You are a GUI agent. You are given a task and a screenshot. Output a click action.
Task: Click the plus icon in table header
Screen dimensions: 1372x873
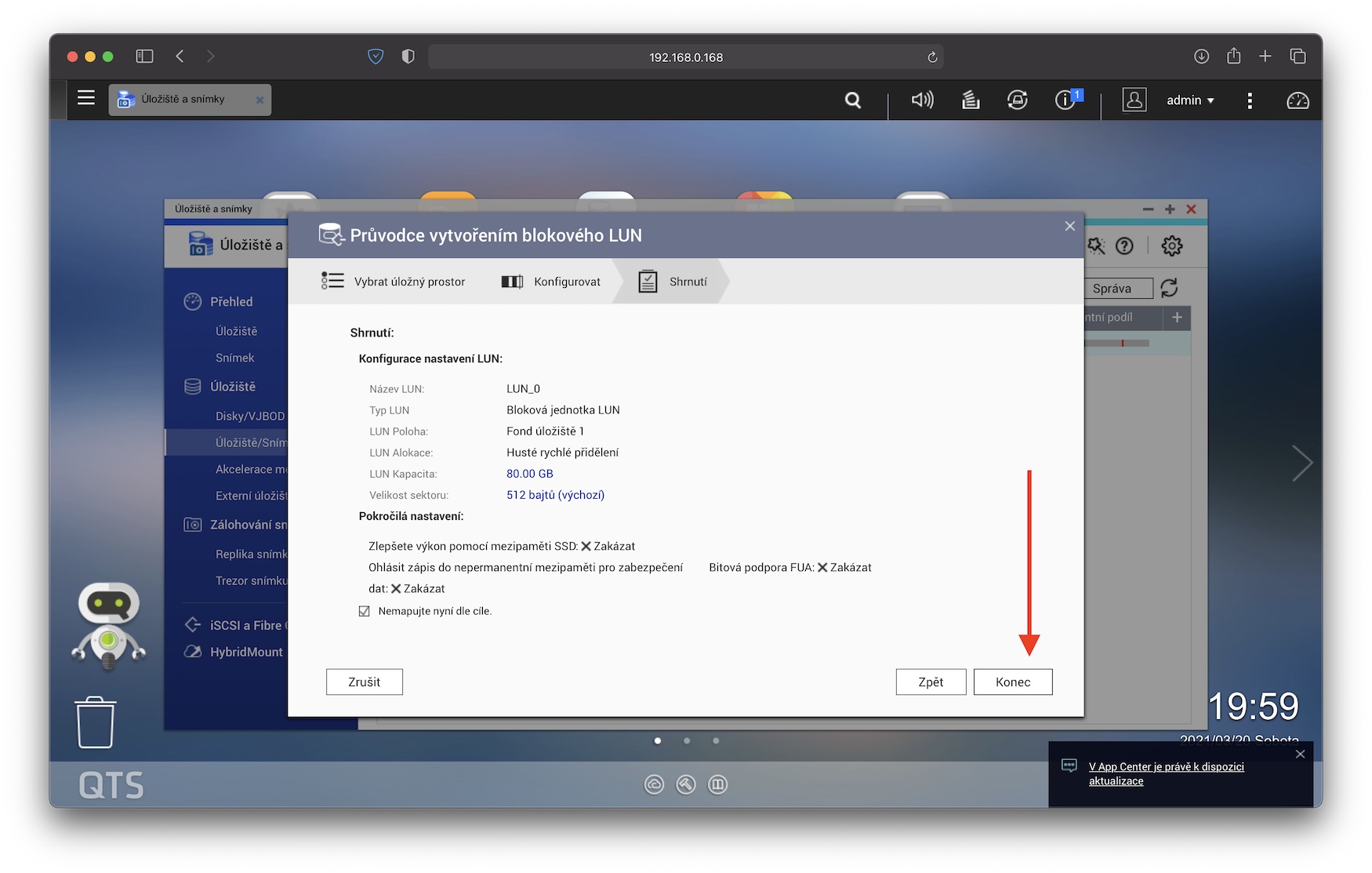coord(1177,317)
